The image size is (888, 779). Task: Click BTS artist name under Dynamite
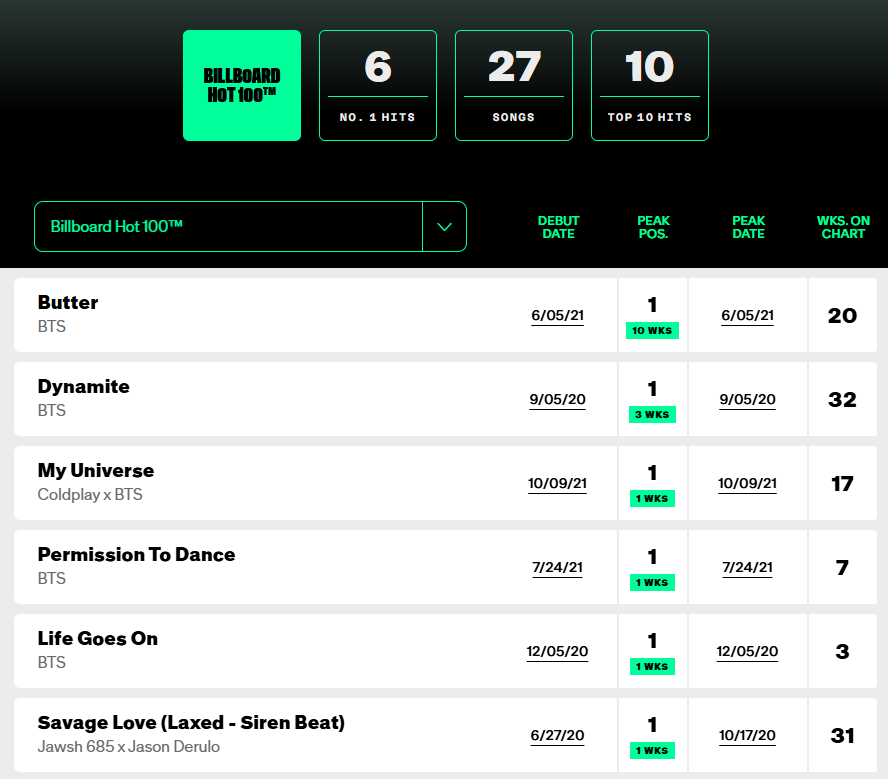(52, 410)
